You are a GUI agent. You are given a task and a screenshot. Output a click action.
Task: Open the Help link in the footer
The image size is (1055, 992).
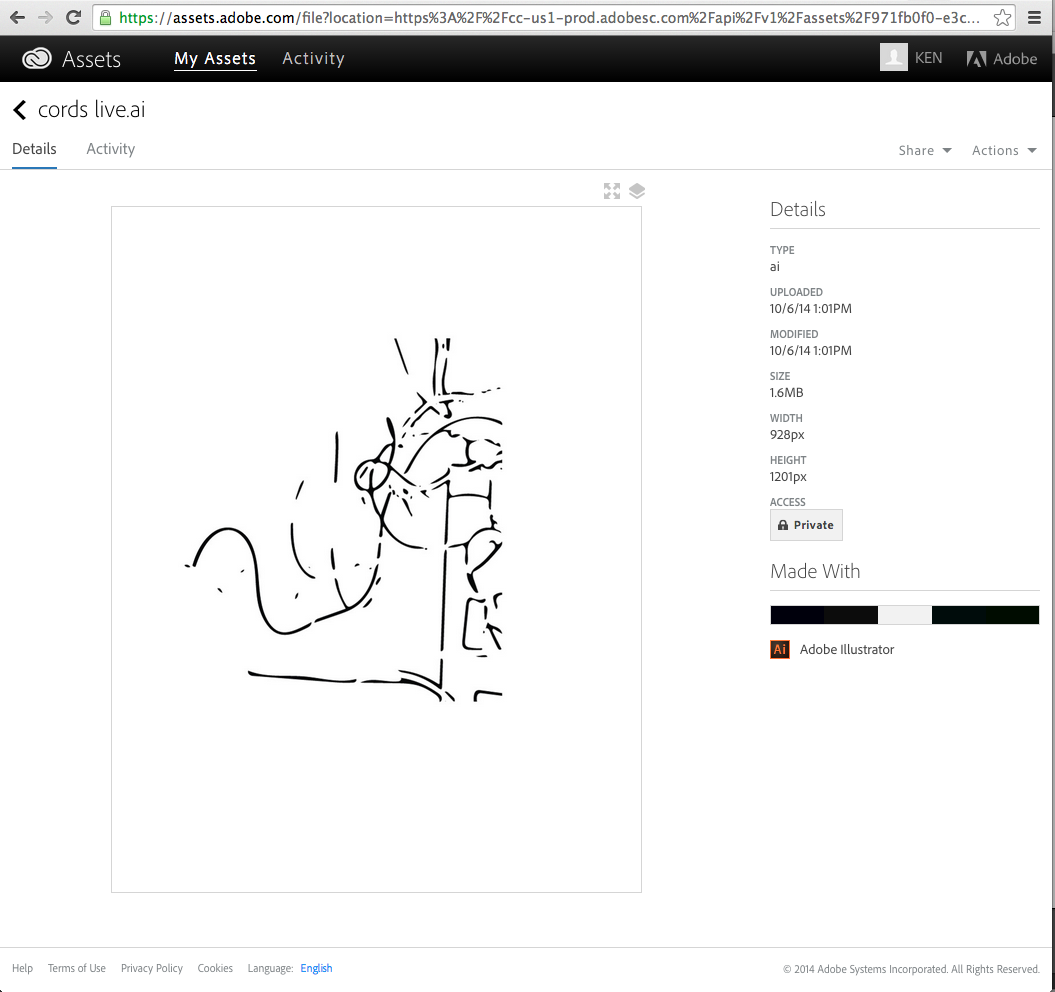(x=22, y=968)
